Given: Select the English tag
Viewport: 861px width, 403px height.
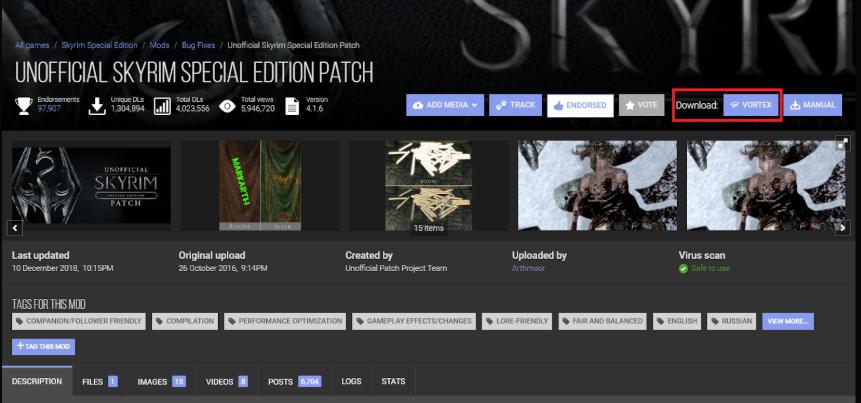Looking at the screenshot, I should [677, 321].
